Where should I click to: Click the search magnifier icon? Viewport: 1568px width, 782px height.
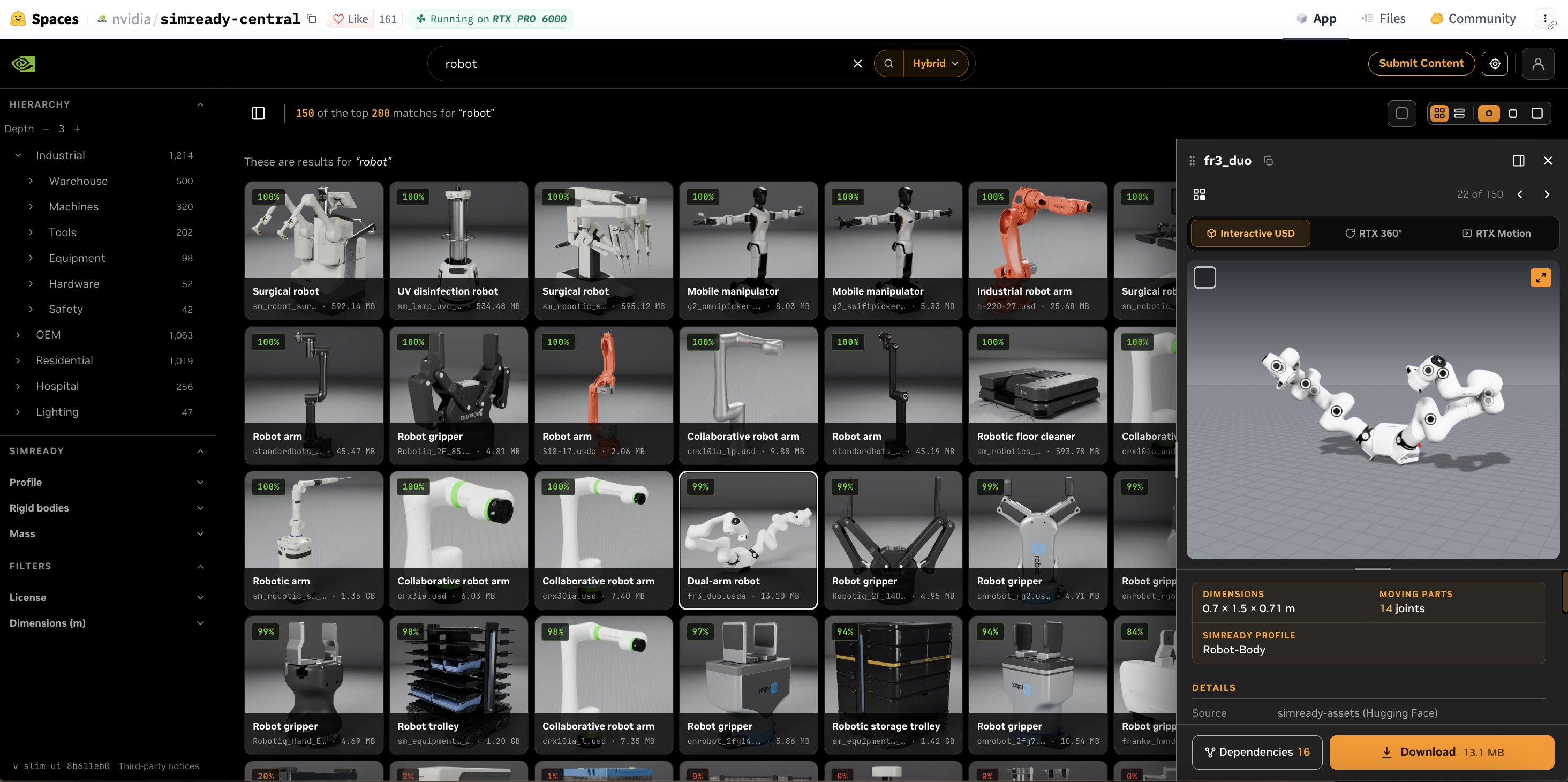point(889,63)
